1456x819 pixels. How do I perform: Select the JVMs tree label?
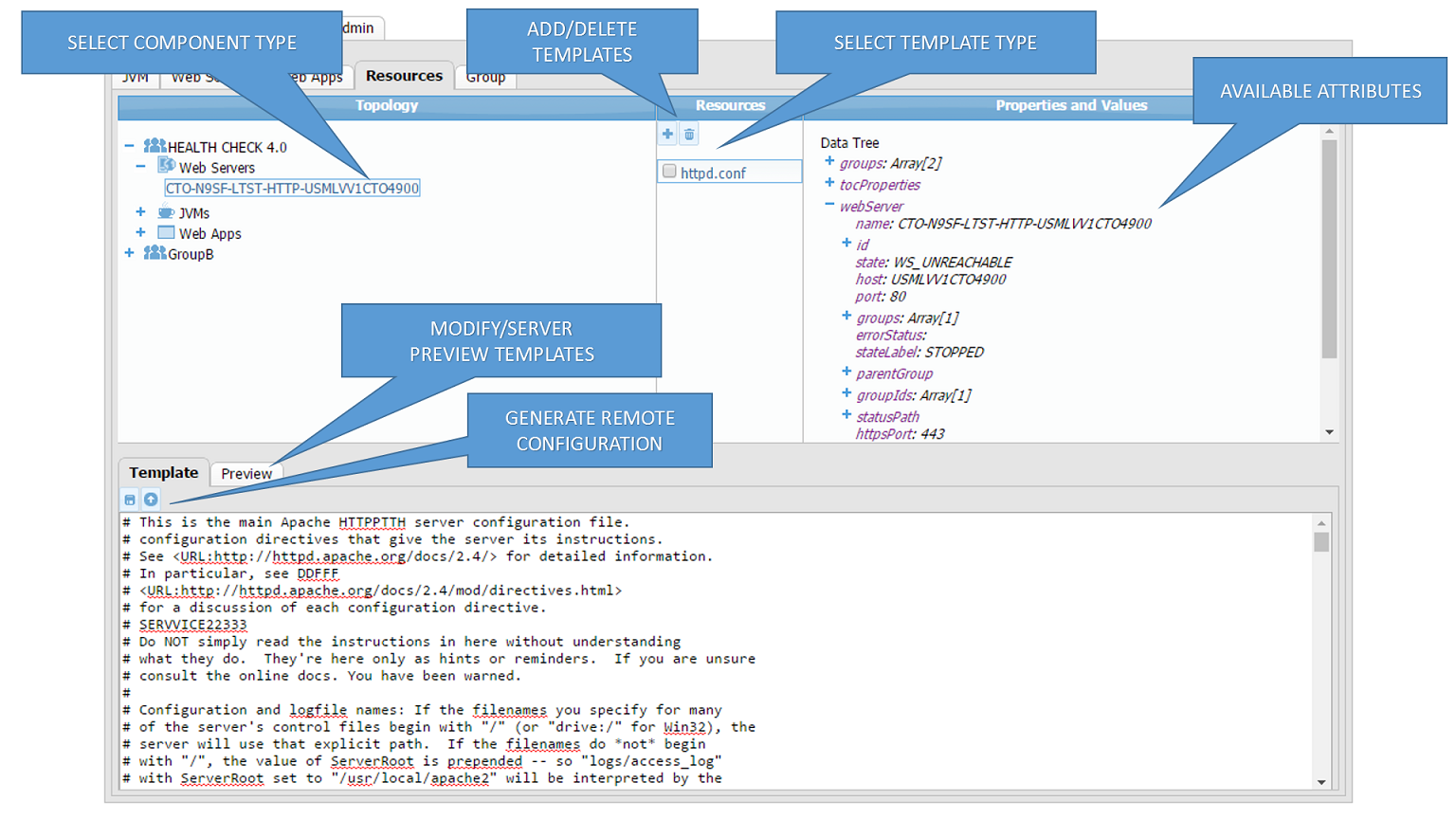click(x=194, y=213)
